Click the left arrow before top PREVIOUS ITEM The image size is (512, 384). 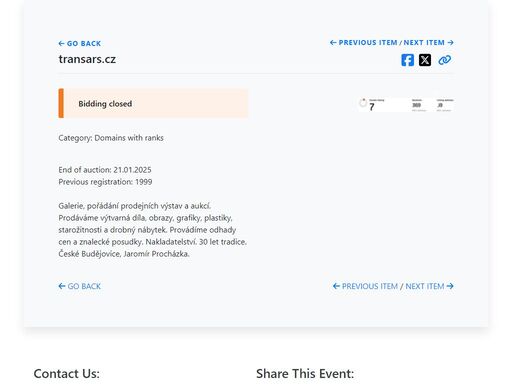click(x=333, y=42)
